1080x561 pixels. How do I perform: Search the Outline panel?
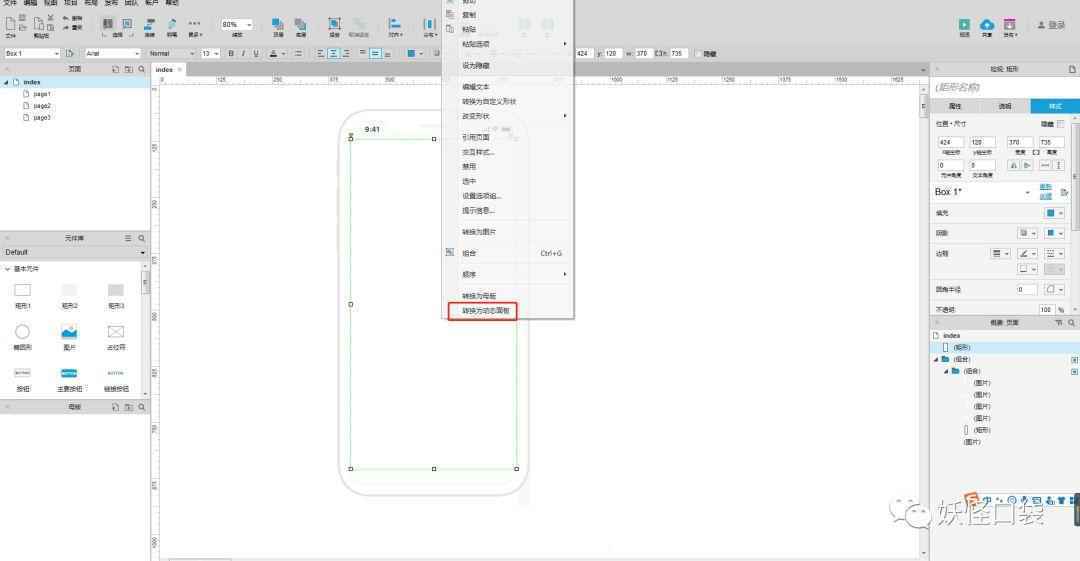click(1071, 323)
